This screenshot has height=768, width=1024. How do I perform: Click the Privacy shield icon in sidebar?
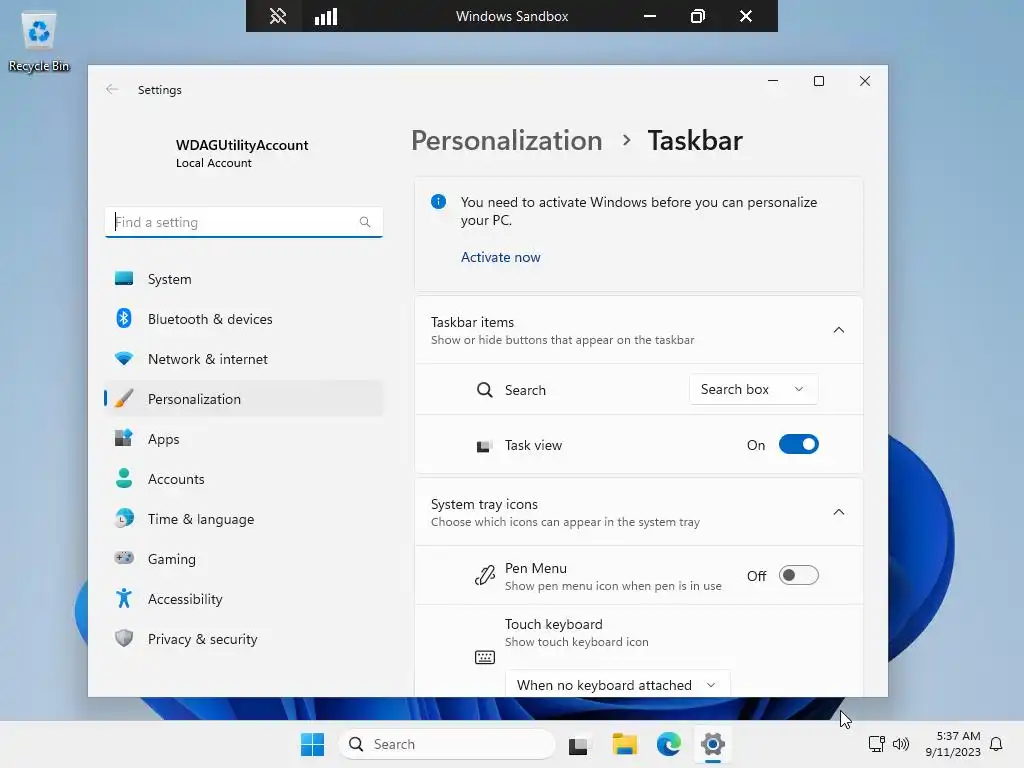(x=123, y=638)
